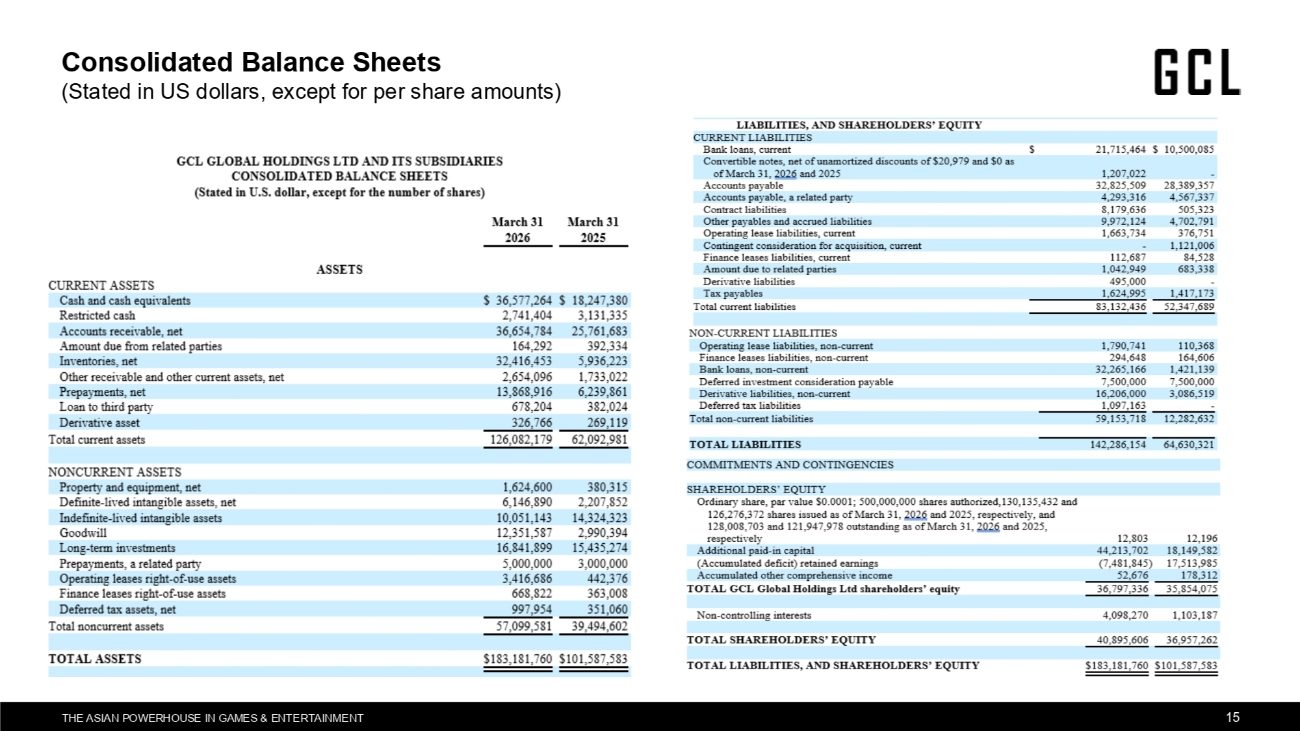Select the "Total current liabilities" label
The height and width of the screenshot is (731, 1300).
point(744,307)
